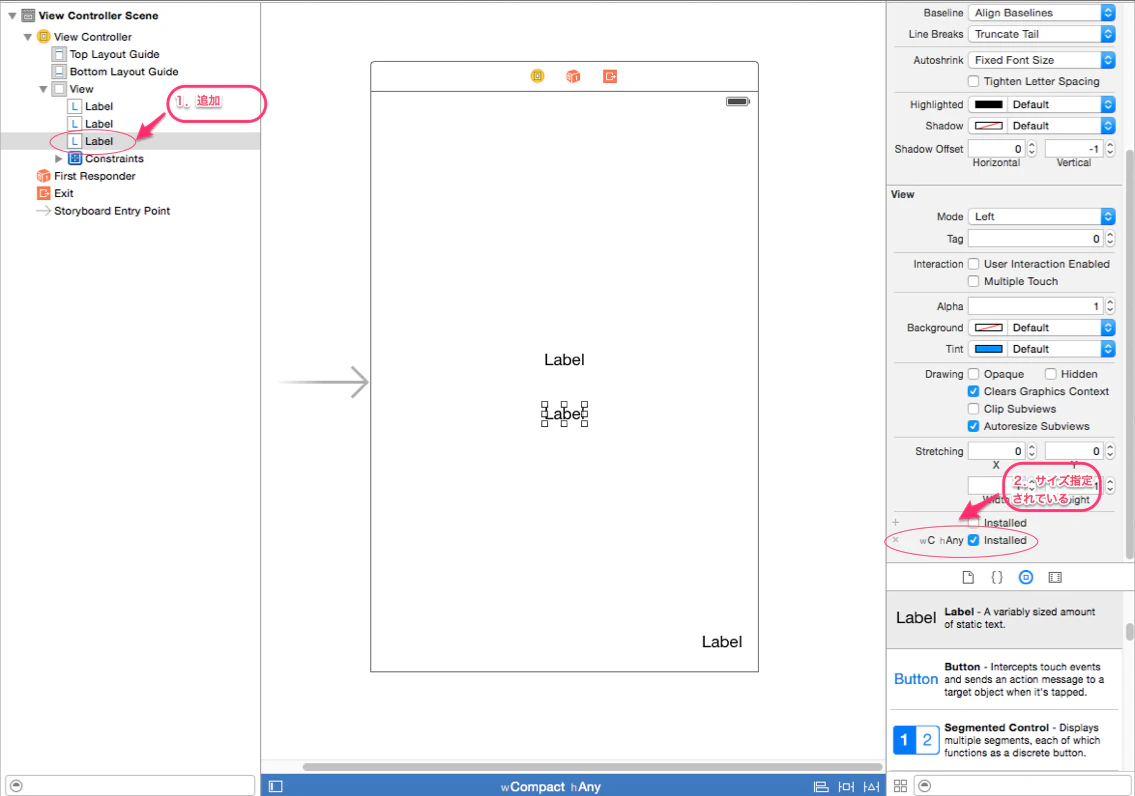Click the filter icon in the library search field
1135x796 pixels.
point(924,786)
